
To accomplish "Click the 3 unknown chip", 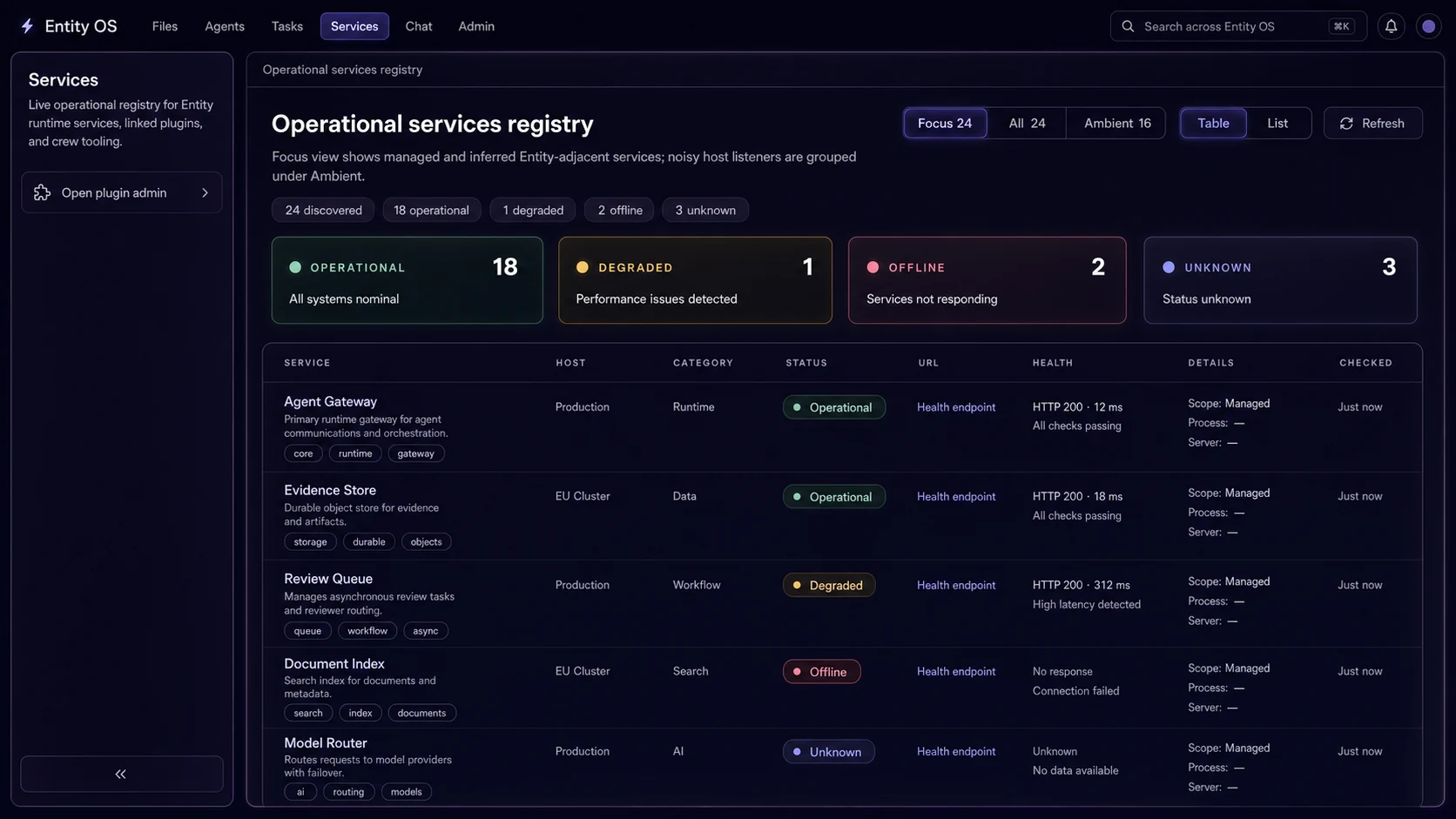I will [705, 210].
